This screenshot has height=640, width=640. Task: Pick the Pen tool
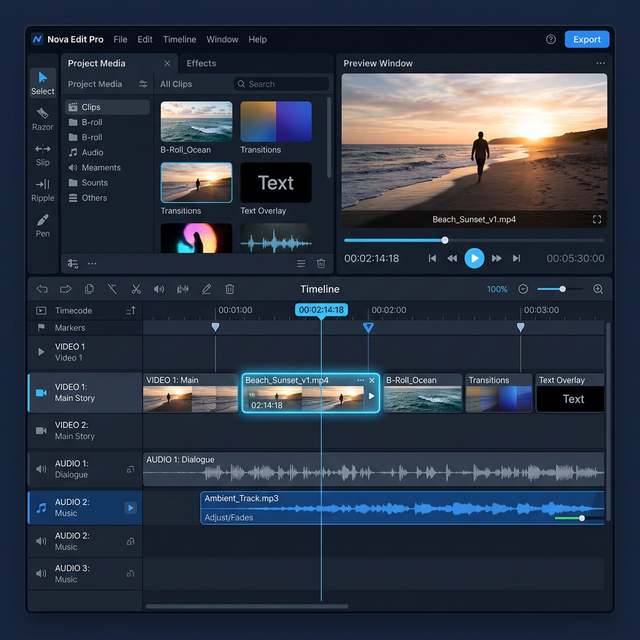[x=42, y=225]
